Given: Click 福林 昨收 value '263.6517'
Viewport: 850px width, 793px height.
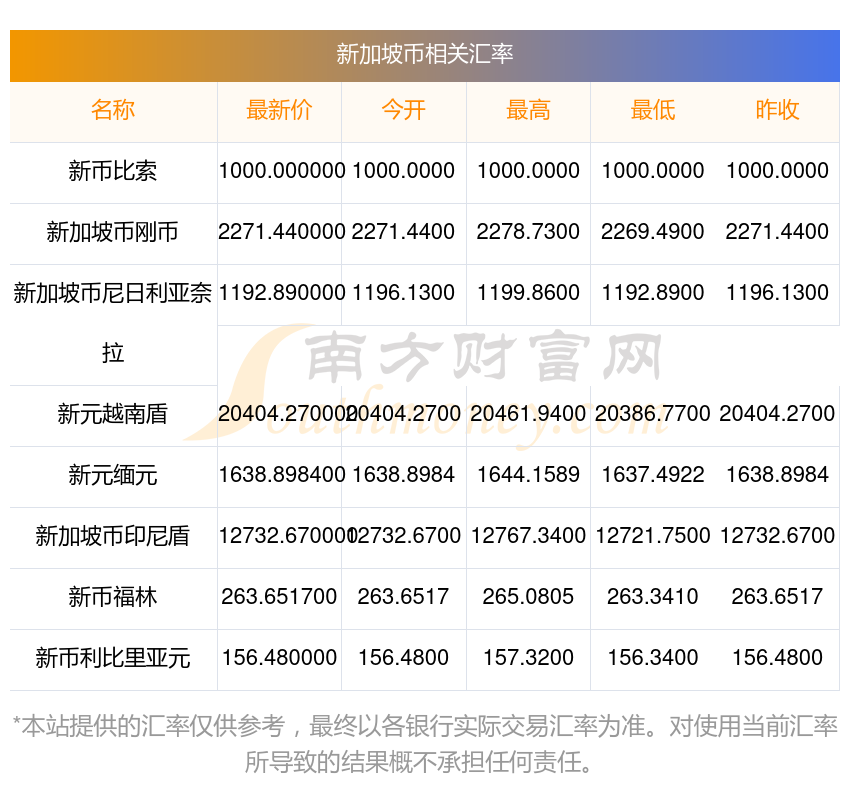Looking at the screenshot, I should click(777, 597).
